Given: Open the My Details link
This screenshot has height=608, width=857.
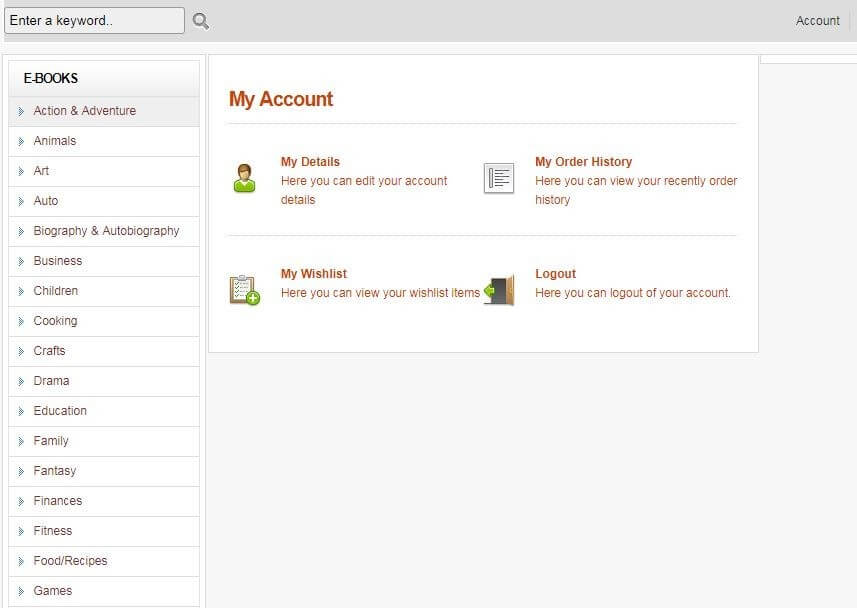Looking at the screenshot, I should coord(310,162).
